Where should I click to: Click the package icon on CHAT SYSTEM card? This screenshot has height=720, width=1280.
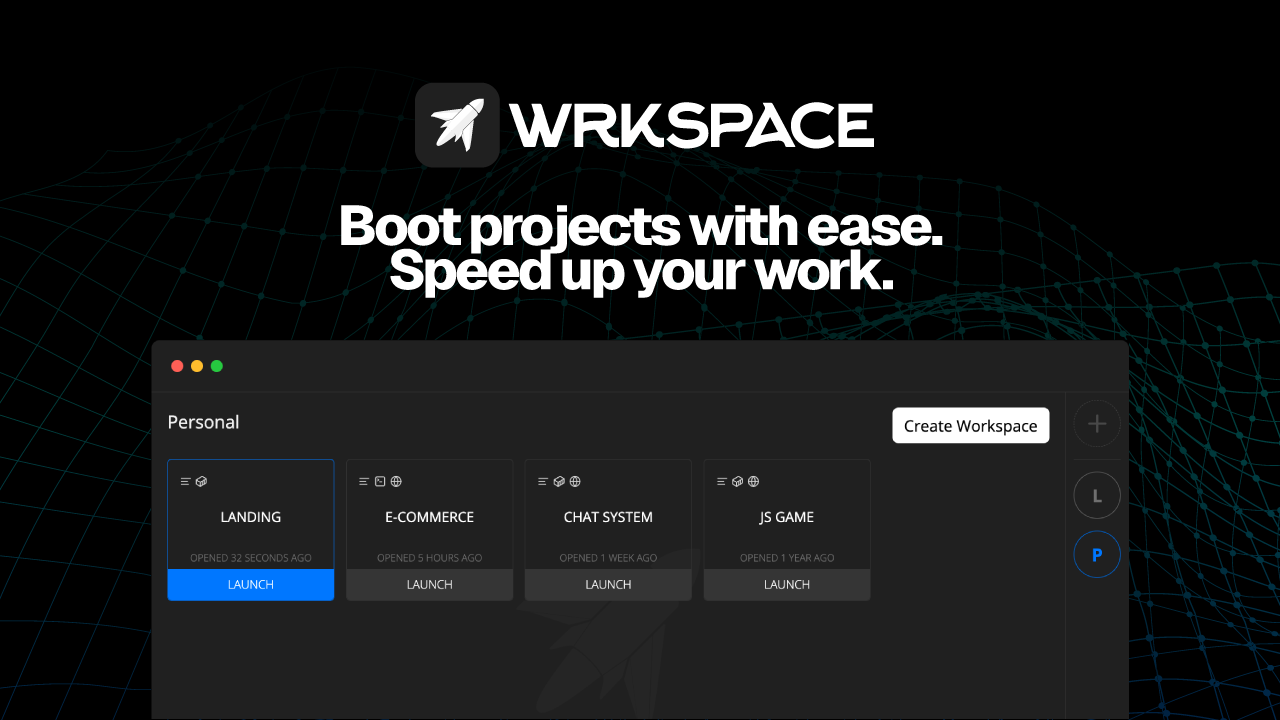(x=557, y=481)
